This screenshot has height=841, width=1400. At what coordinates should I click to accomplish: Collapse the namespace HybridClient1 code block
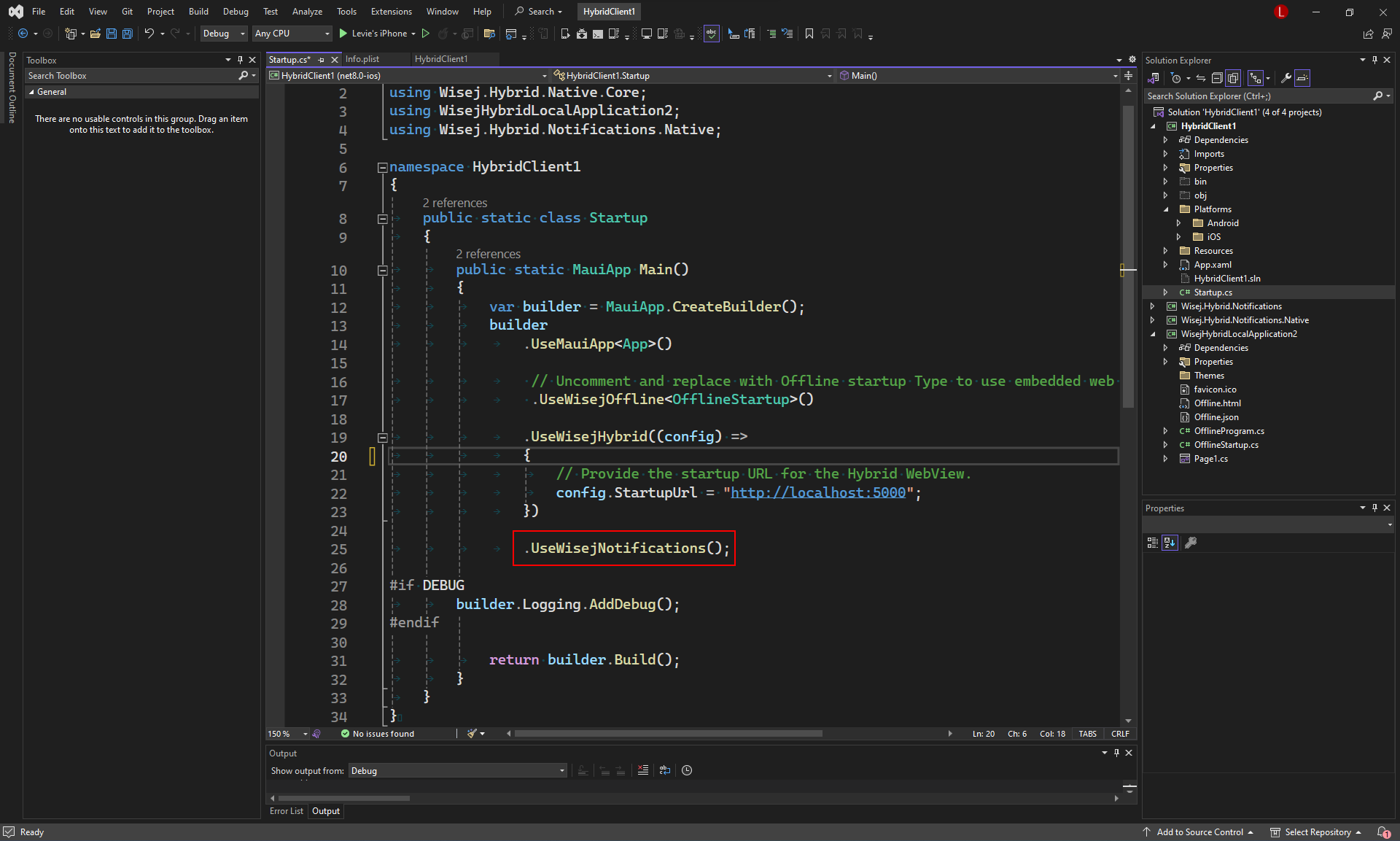click(382, 167)
